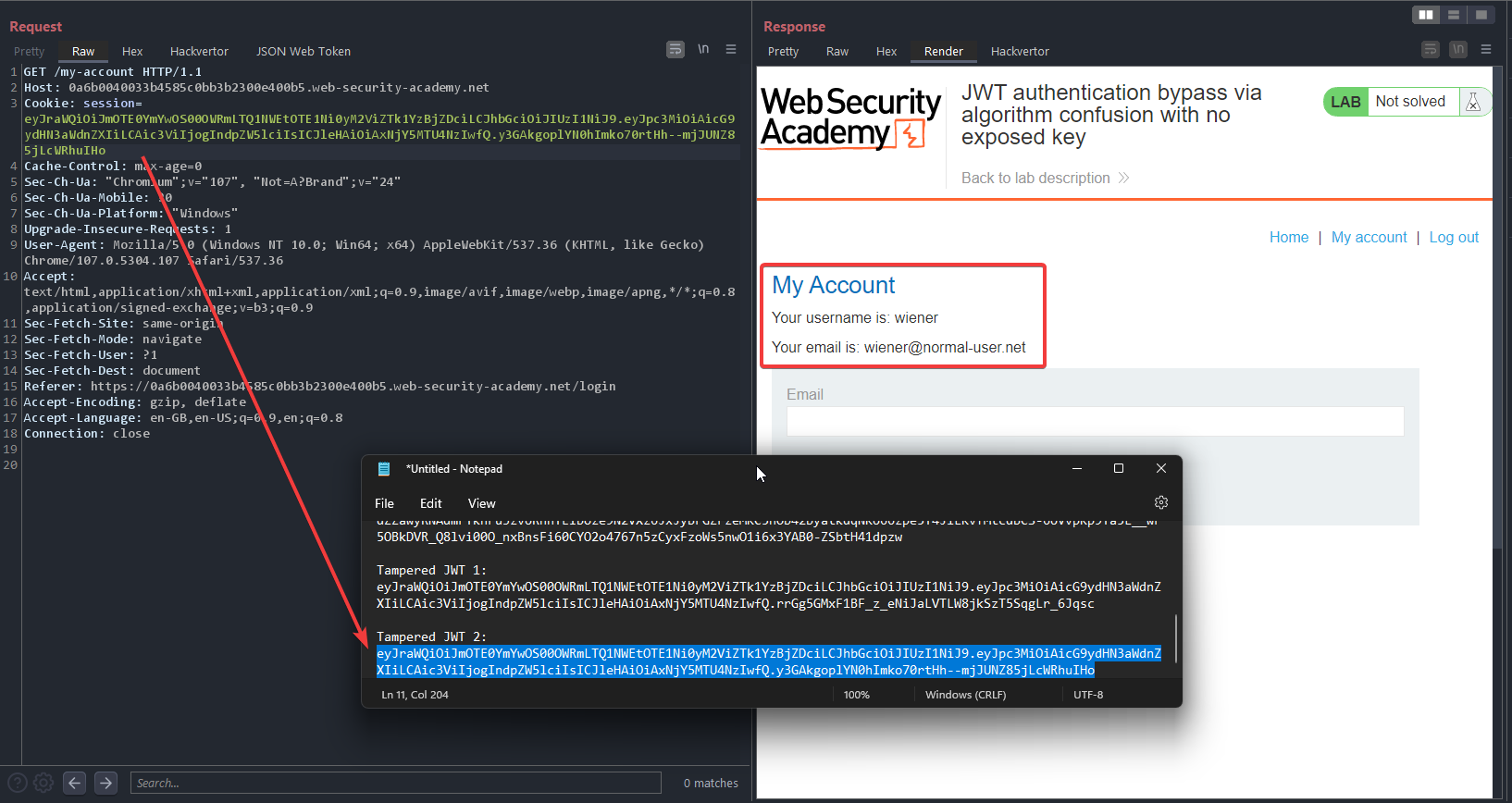The image size is (1512, 803).
Task: Select combined tabbed layout icon
Action: pos(1481,15)
